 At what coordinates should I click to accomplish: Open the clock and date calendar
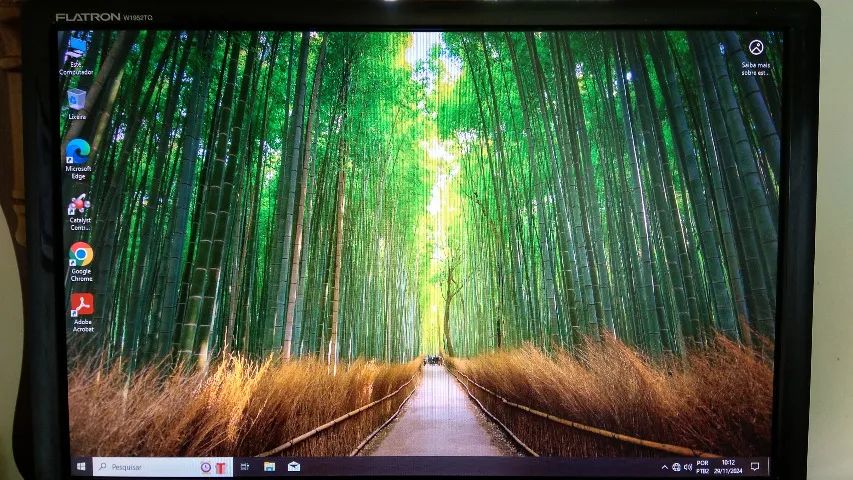pos(728,467)
